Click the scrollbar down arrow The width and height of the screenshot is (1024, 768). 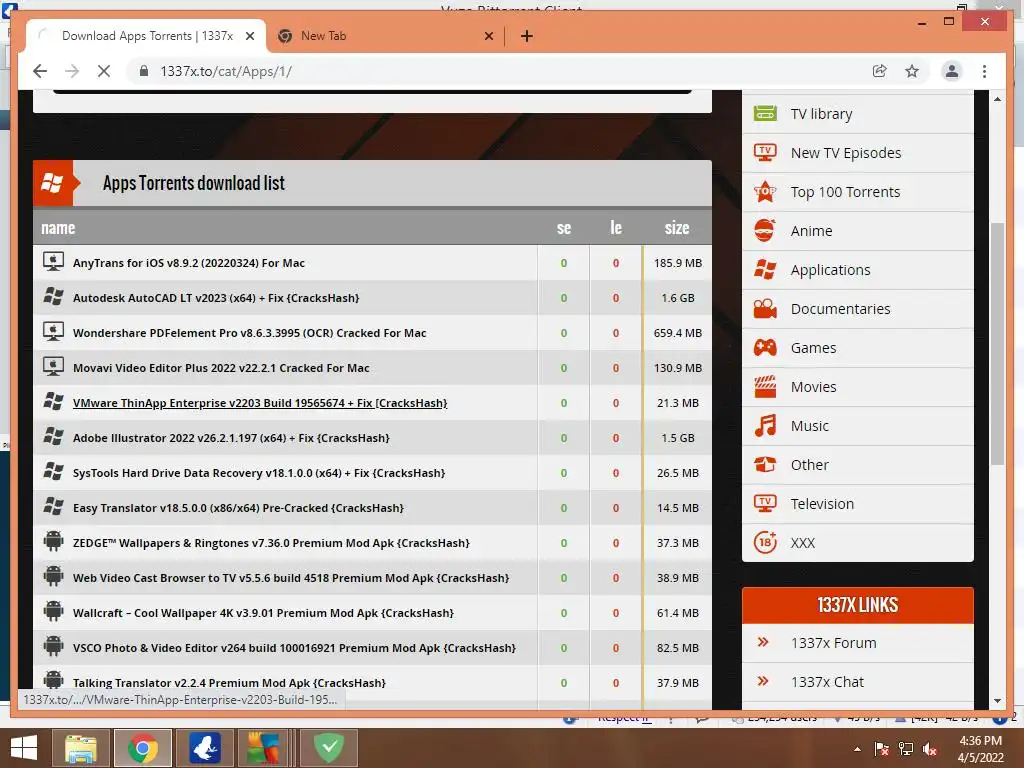997,700
